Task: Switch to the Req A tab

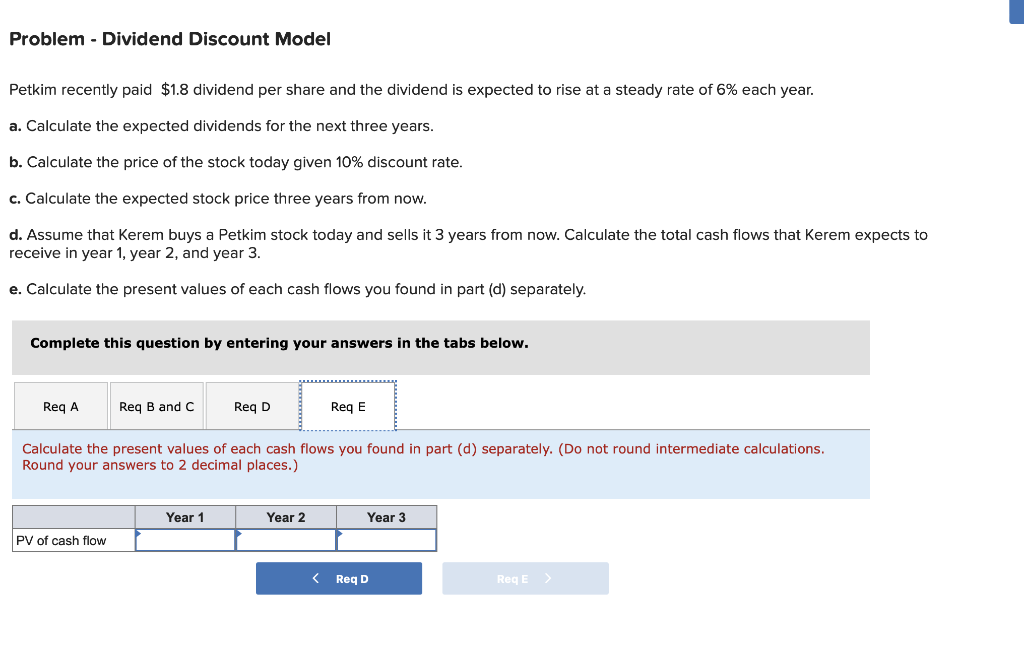Action: 60,405
